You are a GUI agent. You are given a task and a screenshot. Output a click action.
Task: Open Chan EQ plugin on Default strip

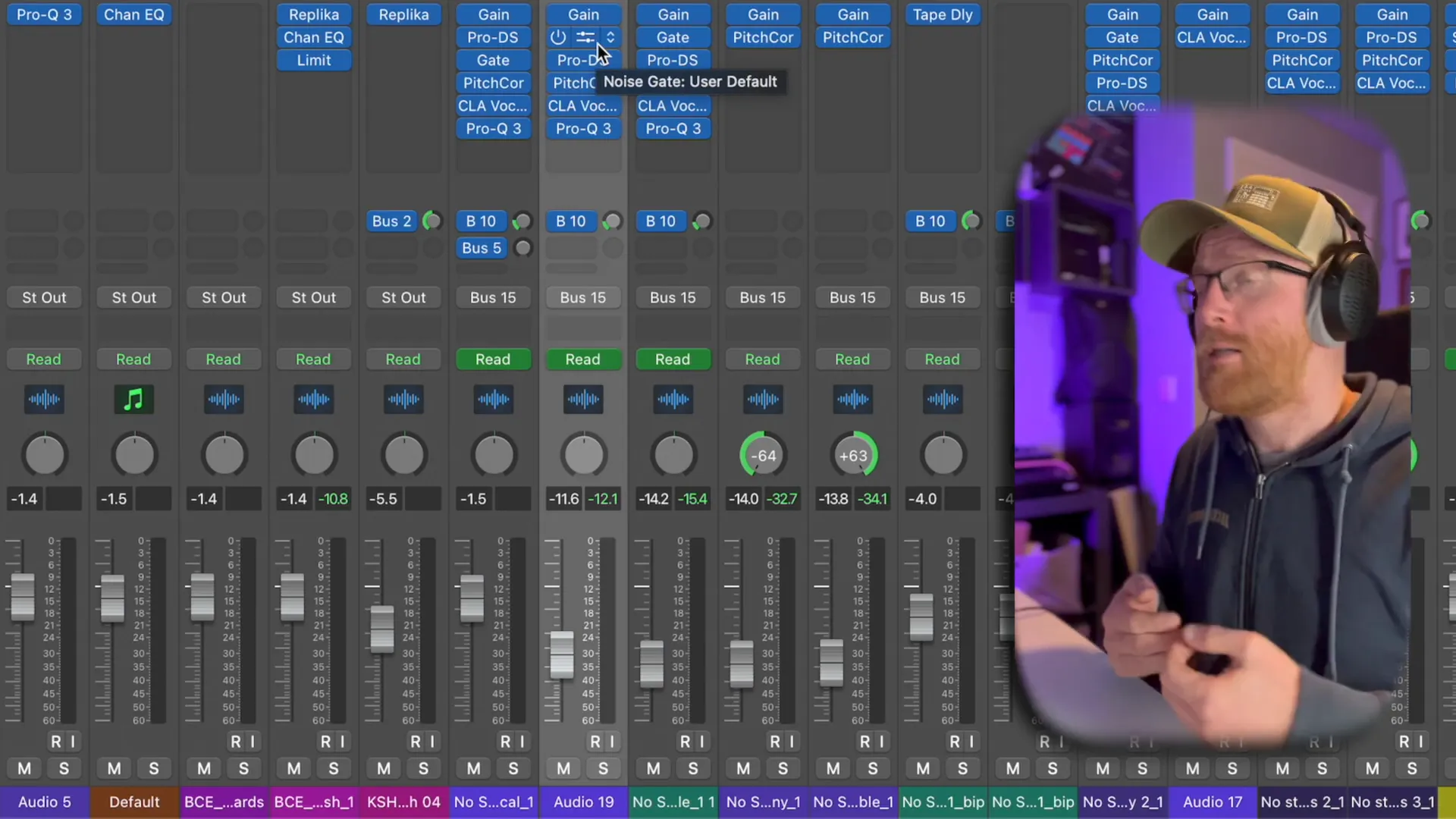pyautogui.click(x=134, y=14)
